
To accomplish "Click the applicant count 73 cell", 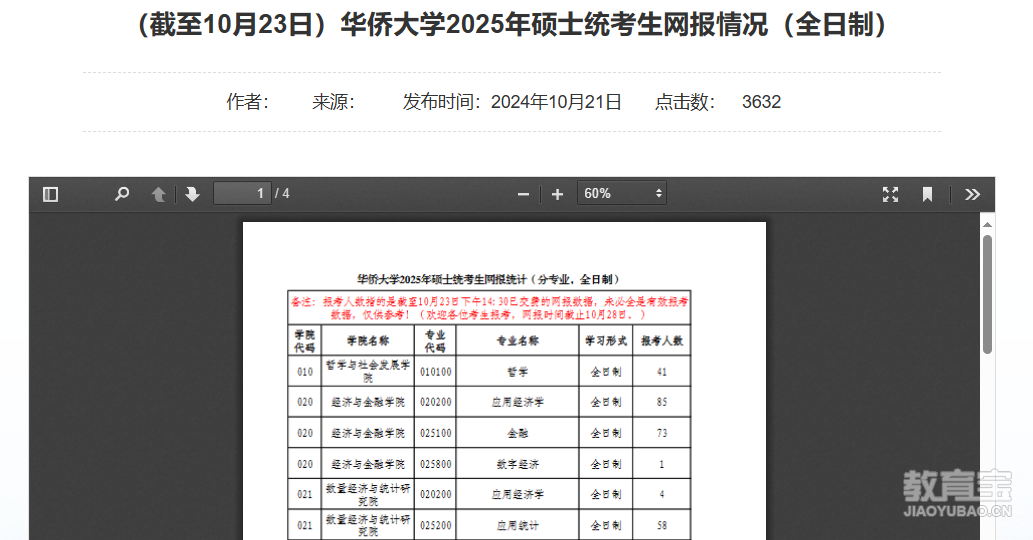I will point(661,433).
